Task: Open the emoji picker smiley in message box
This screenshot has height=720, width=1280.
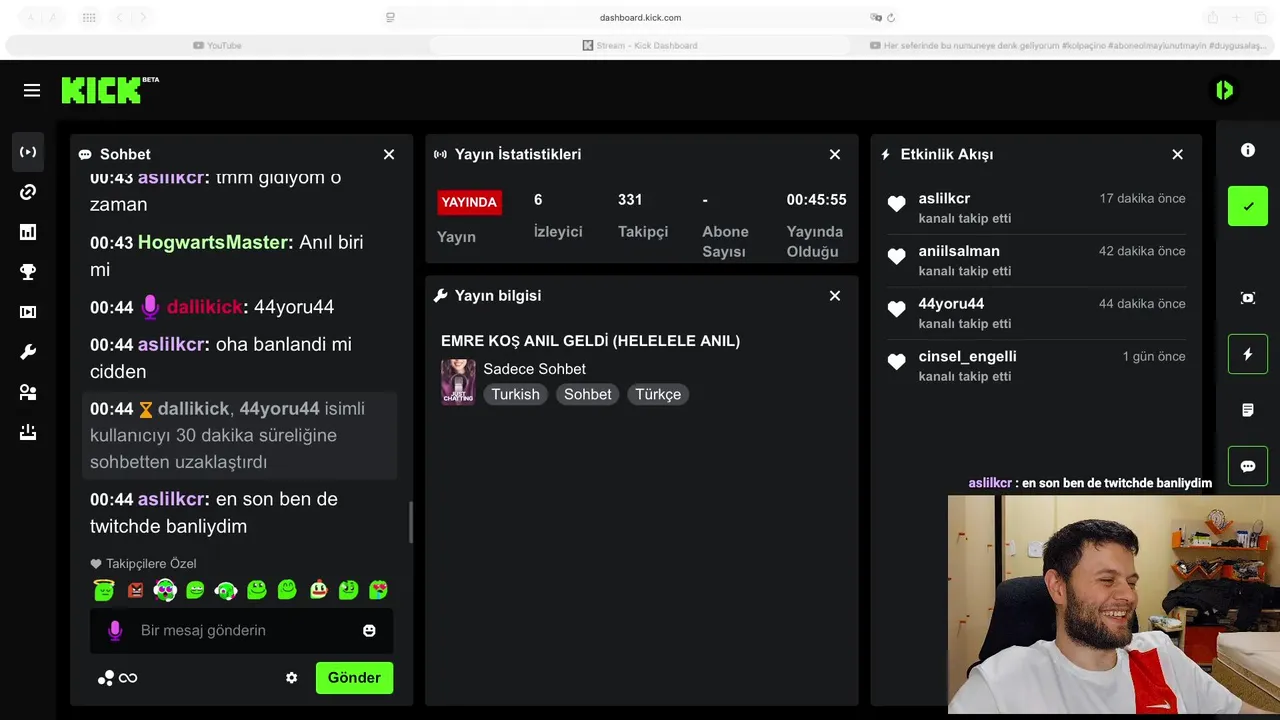Action: (369, 630)
